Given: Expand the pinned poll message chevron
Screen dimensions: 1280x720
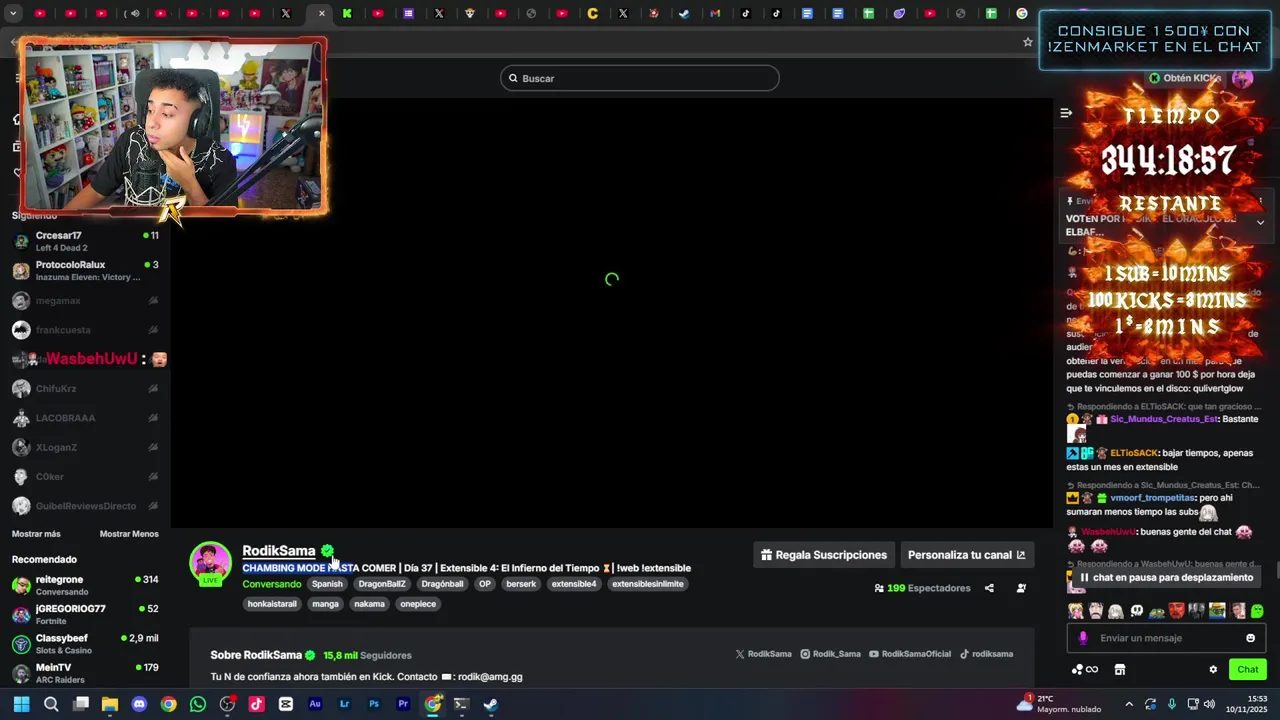Looking at the screenshot, I should pyautogui.click(x=1260, y=223).
